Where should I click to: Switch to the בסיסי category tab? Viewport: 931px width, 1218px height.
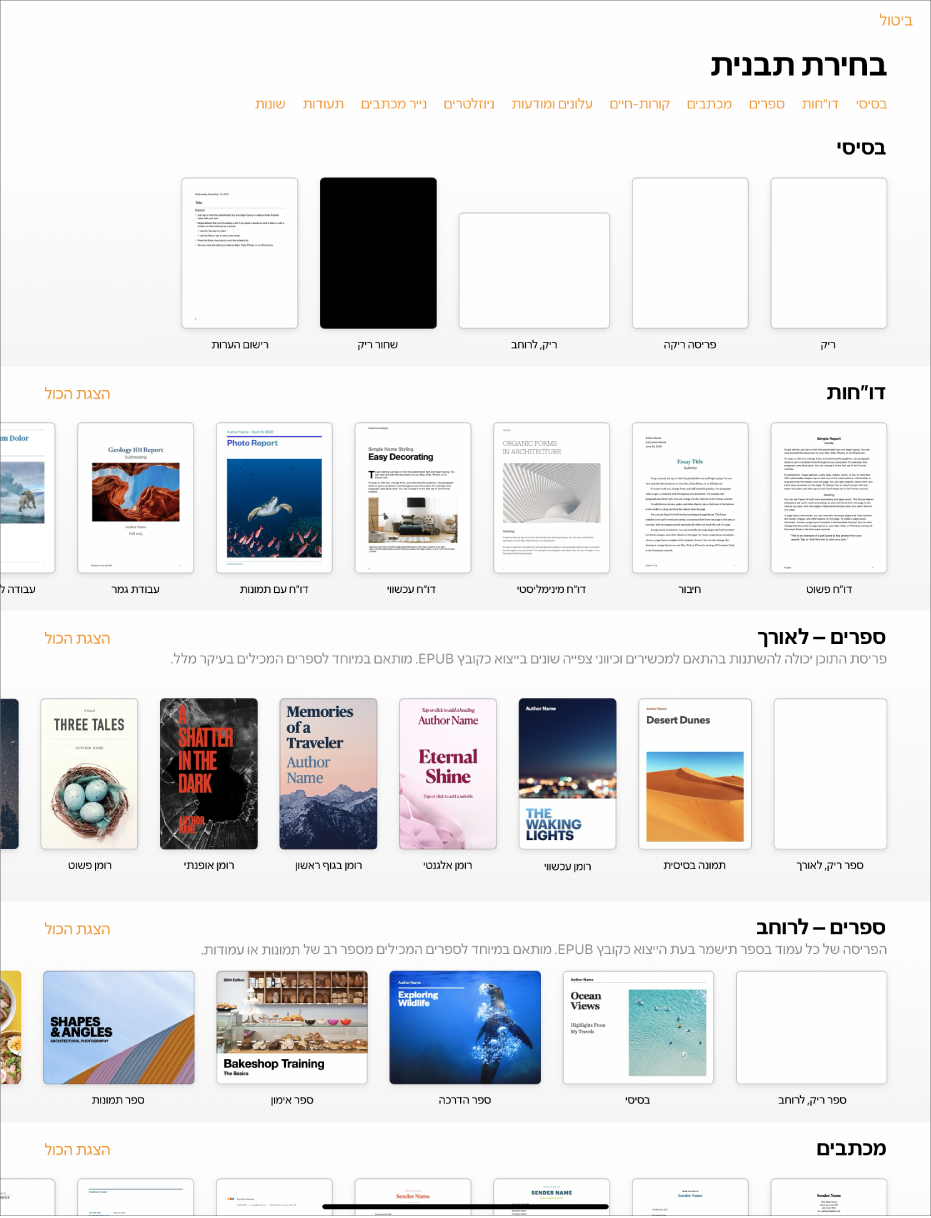click(871, 104)
